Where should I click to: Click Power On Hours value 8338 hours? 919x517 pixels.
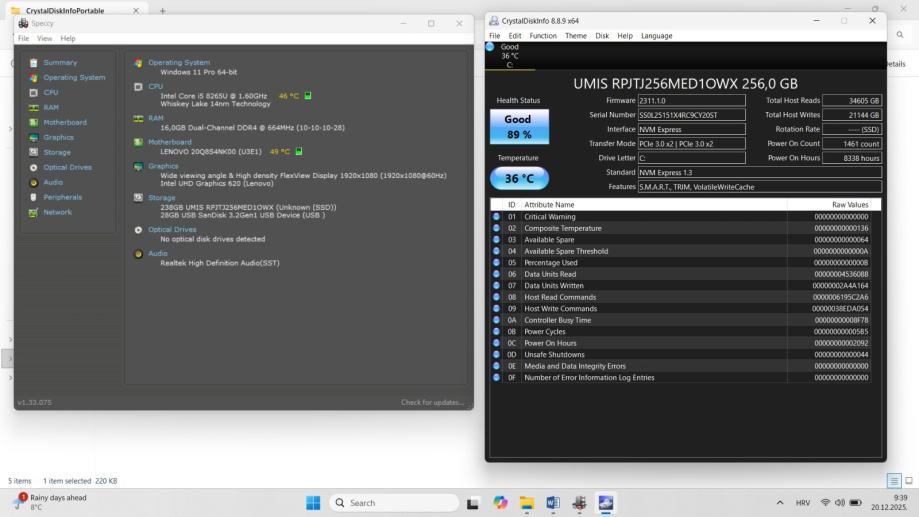852,158
